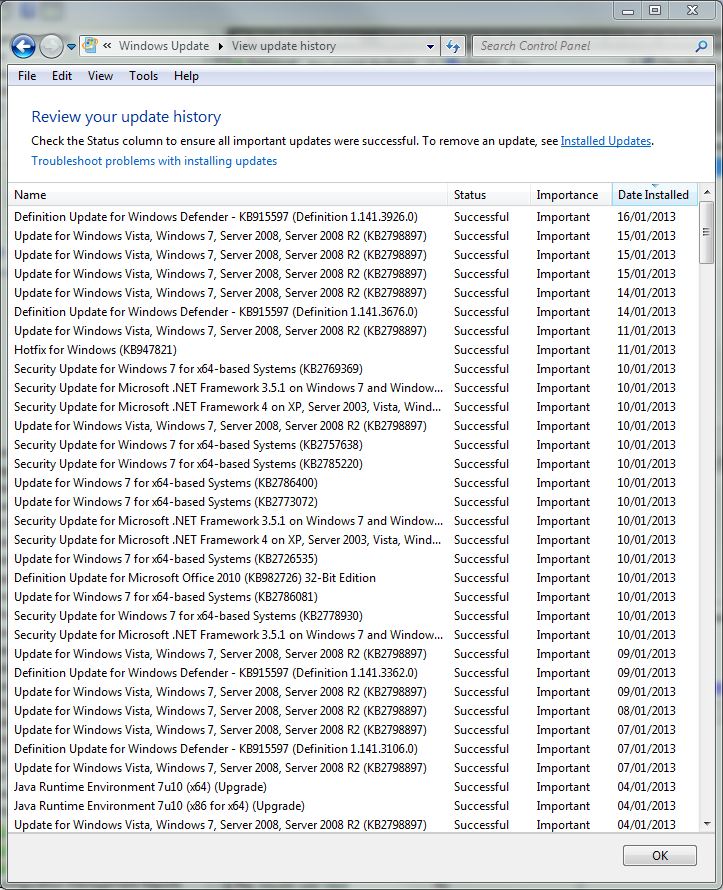Click the greyed Forward arrow button

click(x=51, y=47)
